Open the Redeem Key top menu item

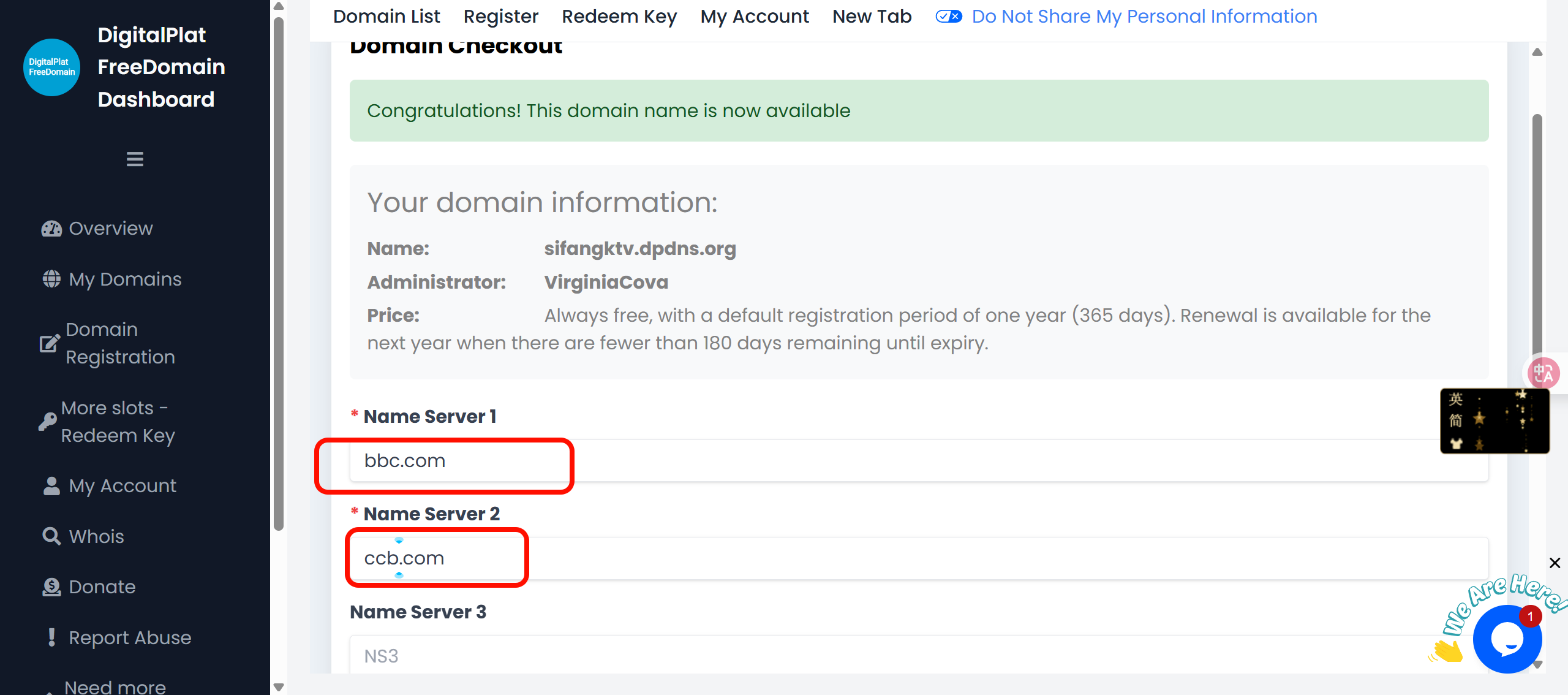619,17
